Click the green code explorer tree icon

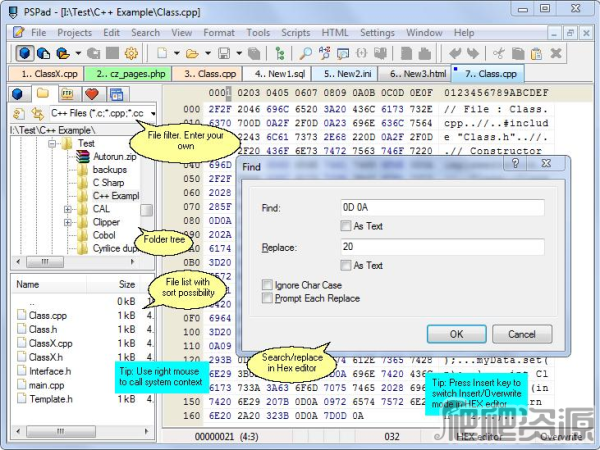[x=280, y=53]
